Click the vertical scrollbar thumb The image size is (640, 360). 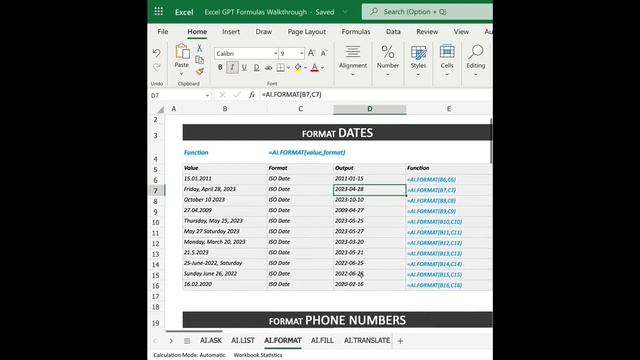pos(491,141)
